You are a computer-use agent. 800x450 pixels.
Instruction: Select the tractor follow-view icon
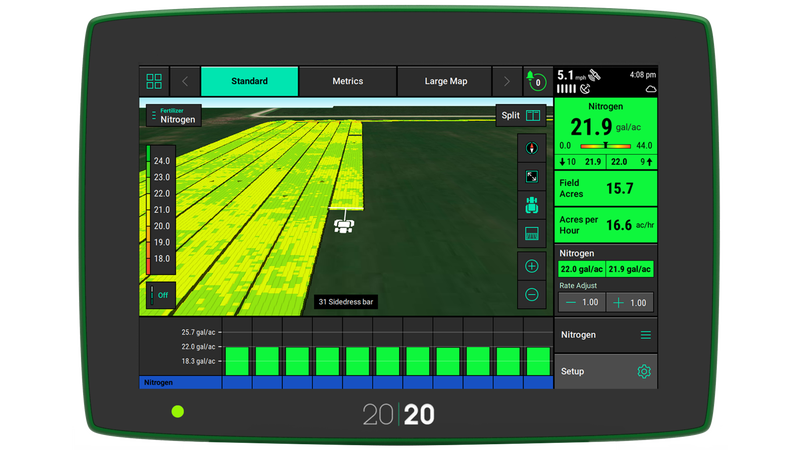[532, 205]
